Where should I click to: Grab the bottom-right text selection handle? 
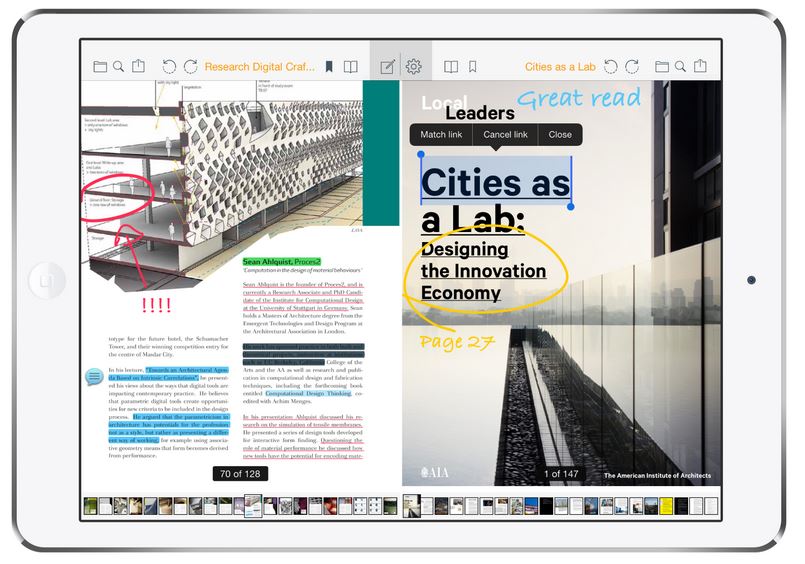coord(570,206)
